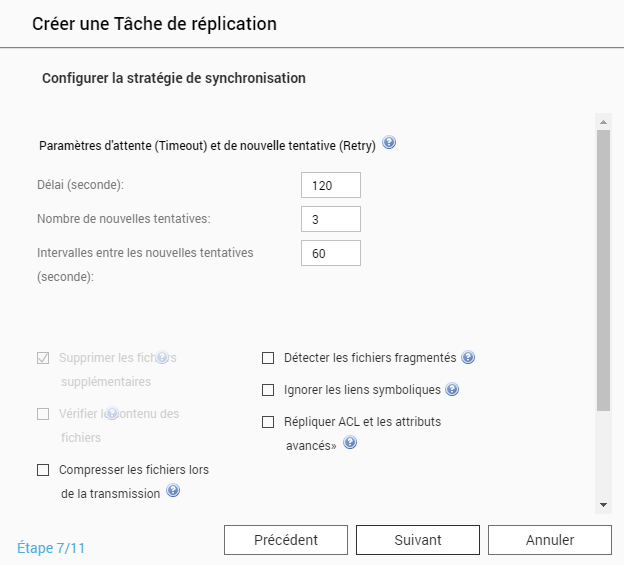The height and width of the screenshot is (565, 624).
Task: Enable Détecter les fichiers fragmentés checkbox
Action: [x=268, y=358]
